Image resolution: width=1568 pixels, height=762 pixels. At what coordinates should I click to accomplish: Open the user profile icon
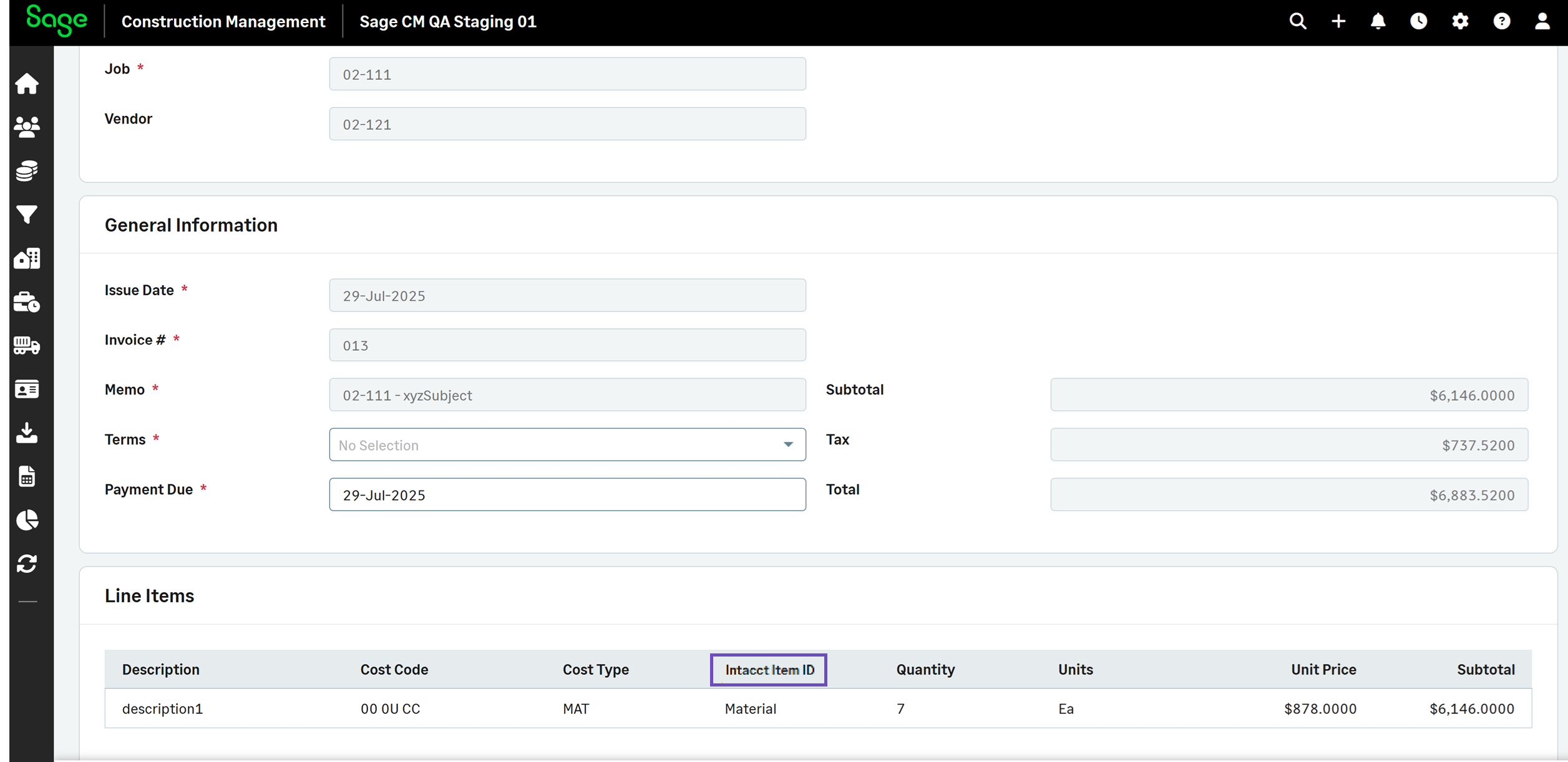[1542, 22]
